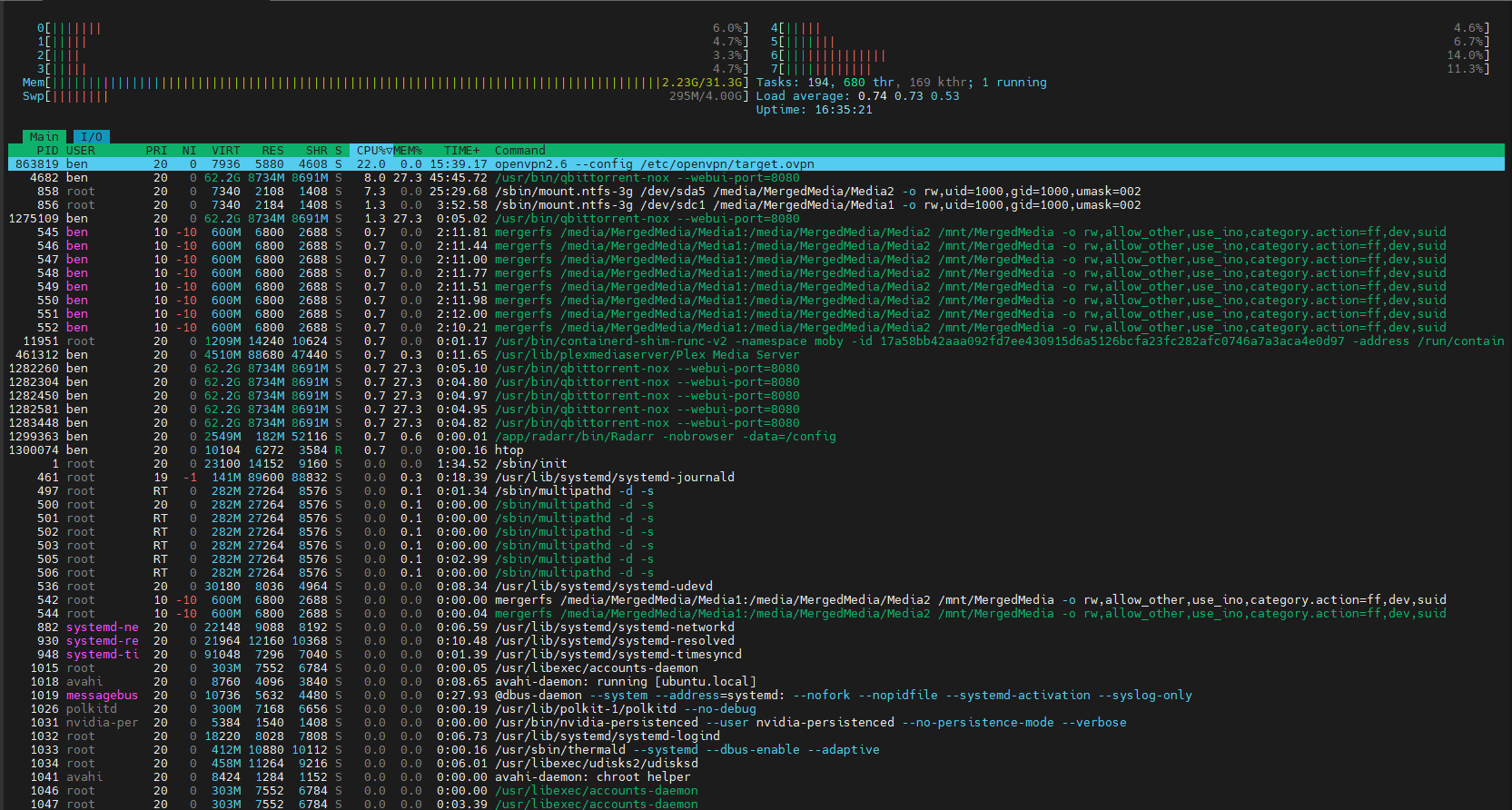The image size is (1512, 810).
Task: Select multipathd thread with PID 505
Action: 756,559
